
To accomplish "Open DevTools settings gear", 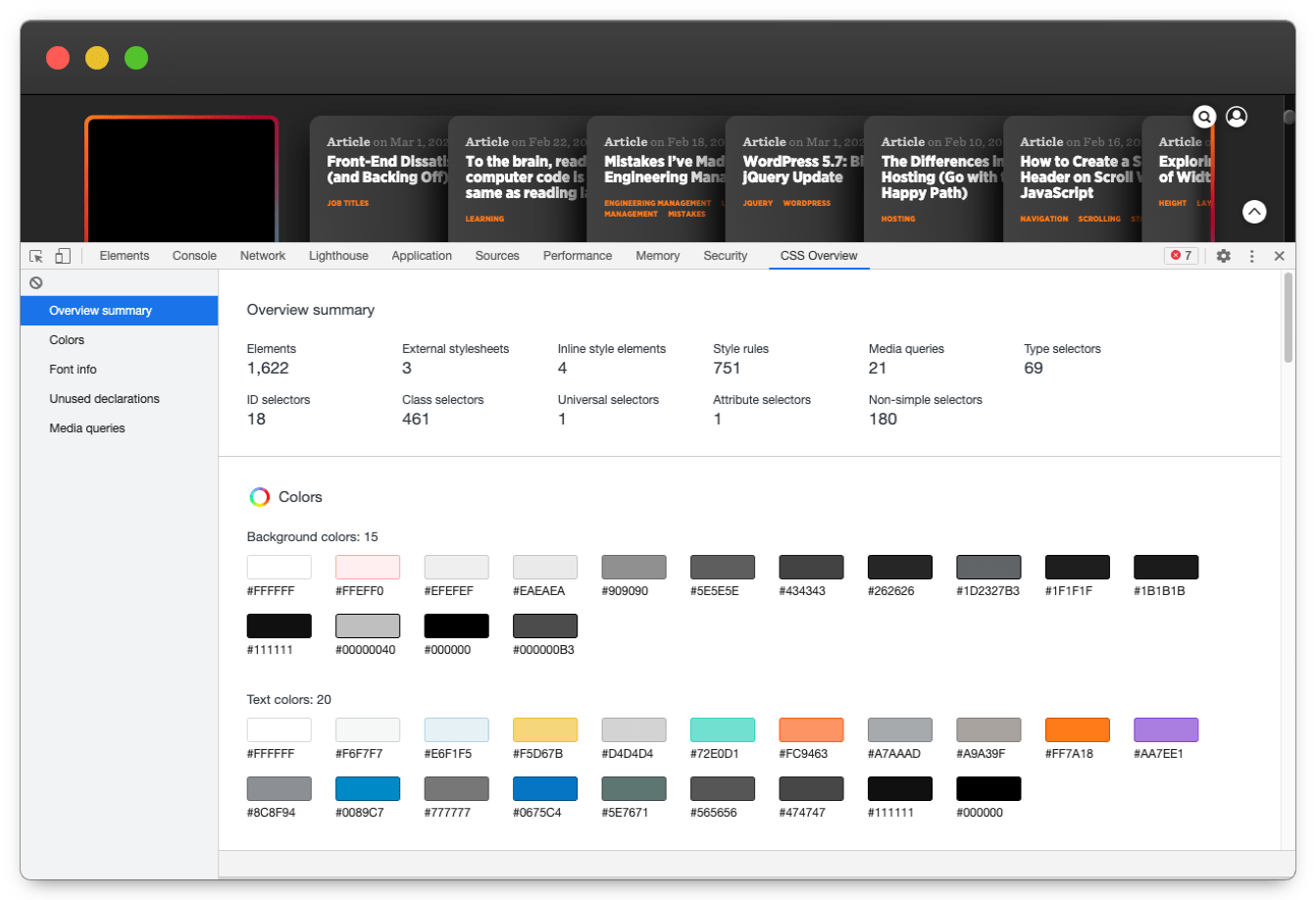I will (1223, 256).
